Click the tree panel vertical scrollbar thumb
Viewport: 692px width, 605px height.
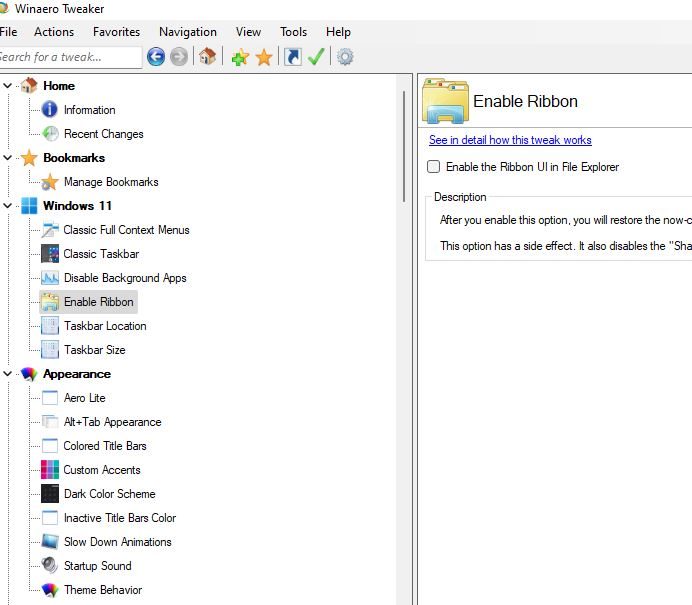point(404,147)
